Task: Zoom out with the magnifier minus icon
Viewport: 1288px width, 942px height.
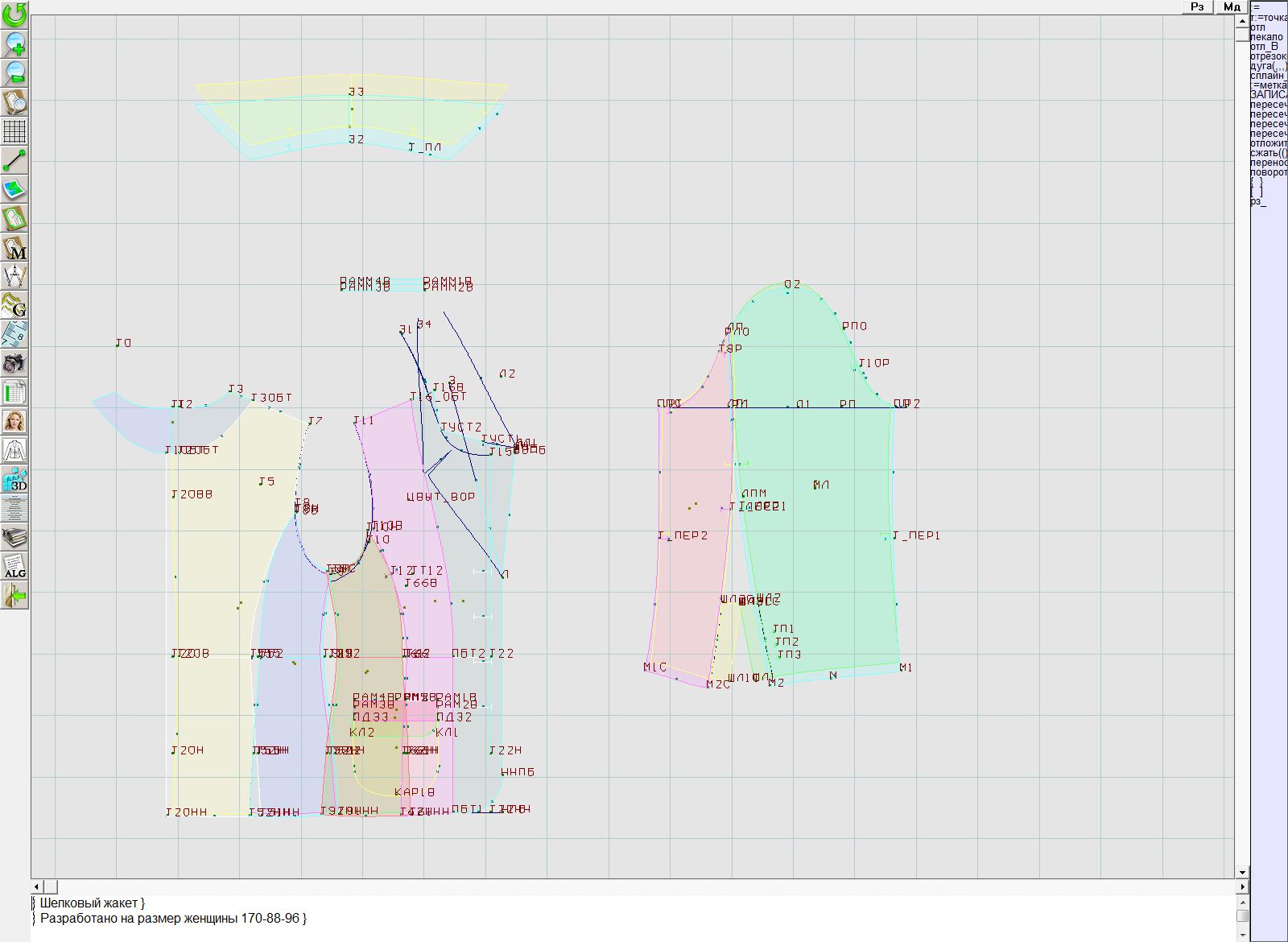Action: [14, 72]
